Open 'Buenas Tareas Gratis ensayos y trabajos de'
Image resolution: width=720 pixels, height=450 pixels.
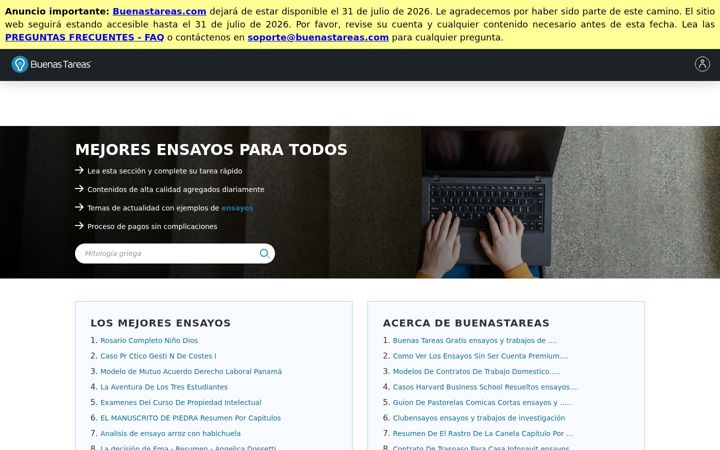coord(474,341)
